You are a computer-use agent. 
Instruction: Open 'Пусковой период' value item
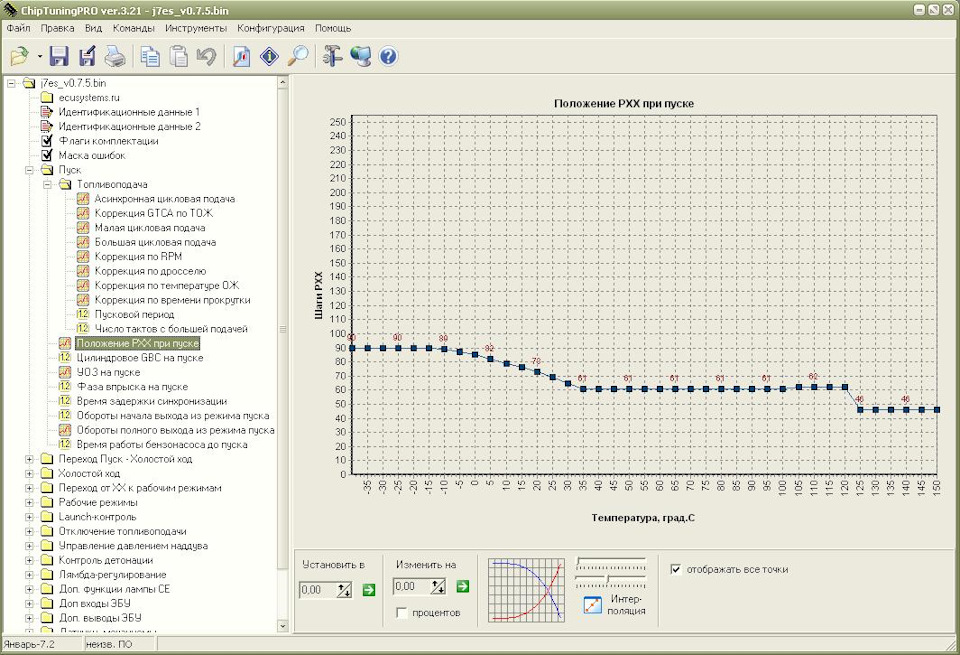coord(134,315)
